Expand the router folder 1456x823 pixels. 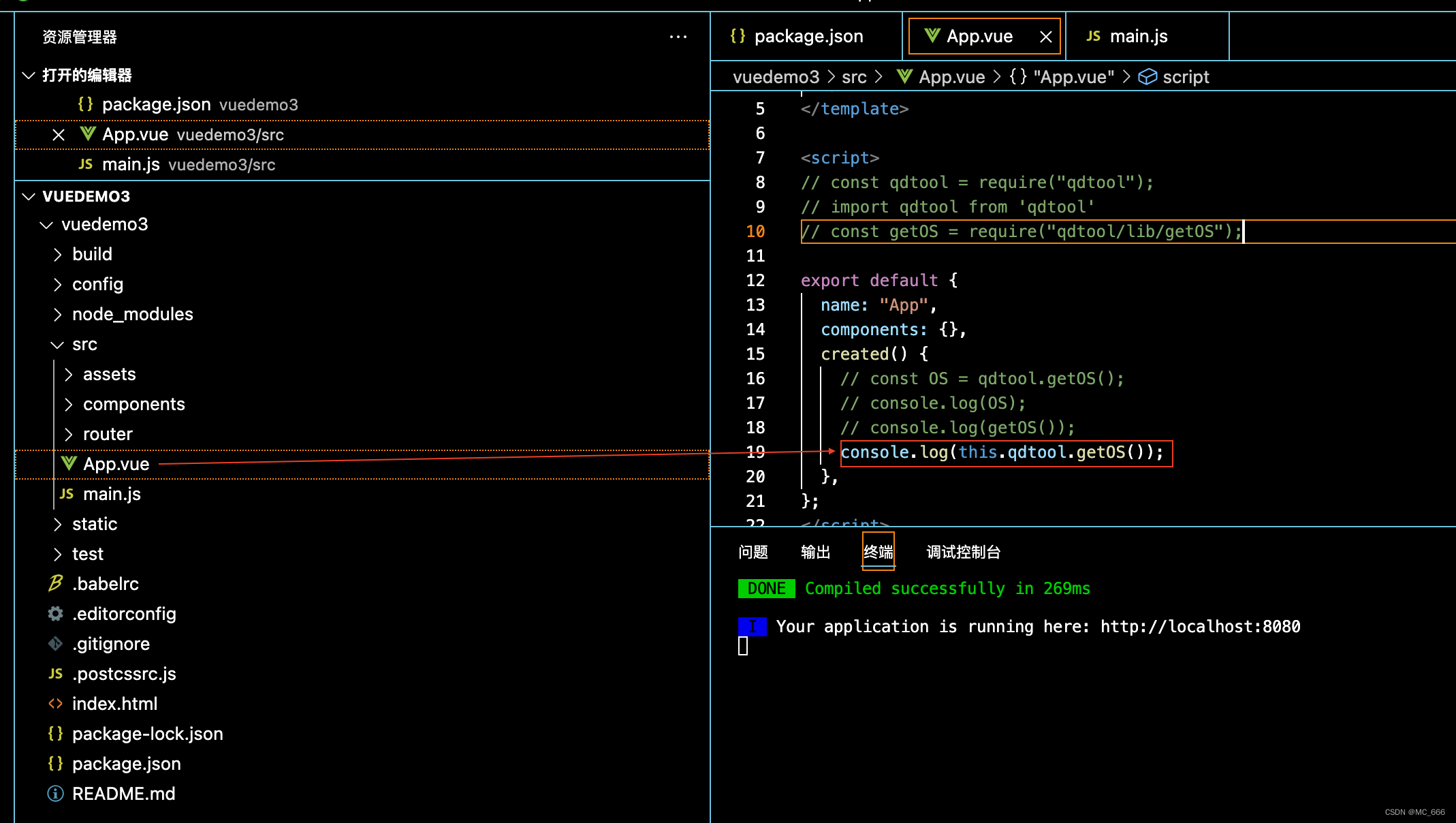pos(68,435)
